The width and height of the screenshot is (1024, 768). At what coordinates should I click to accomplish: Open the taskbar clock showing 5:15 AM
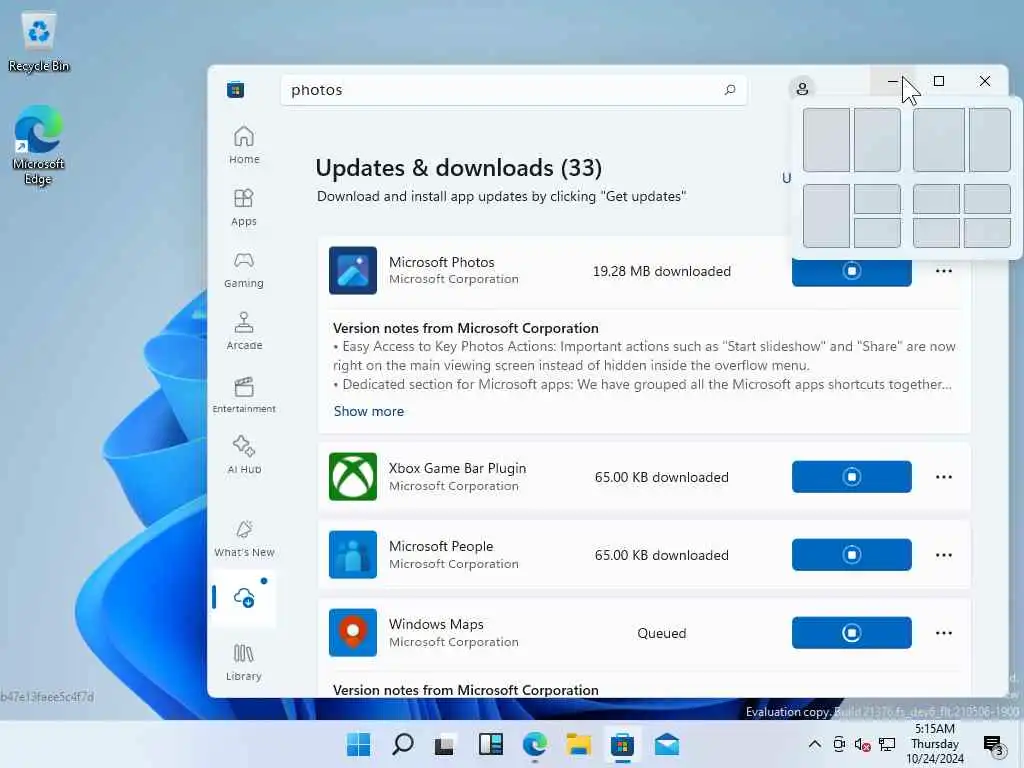point(935,743)
